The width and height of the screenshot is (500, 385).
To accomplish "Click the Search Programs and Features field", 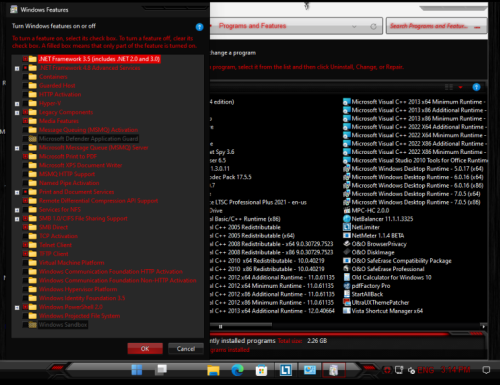I will [436, 26].
